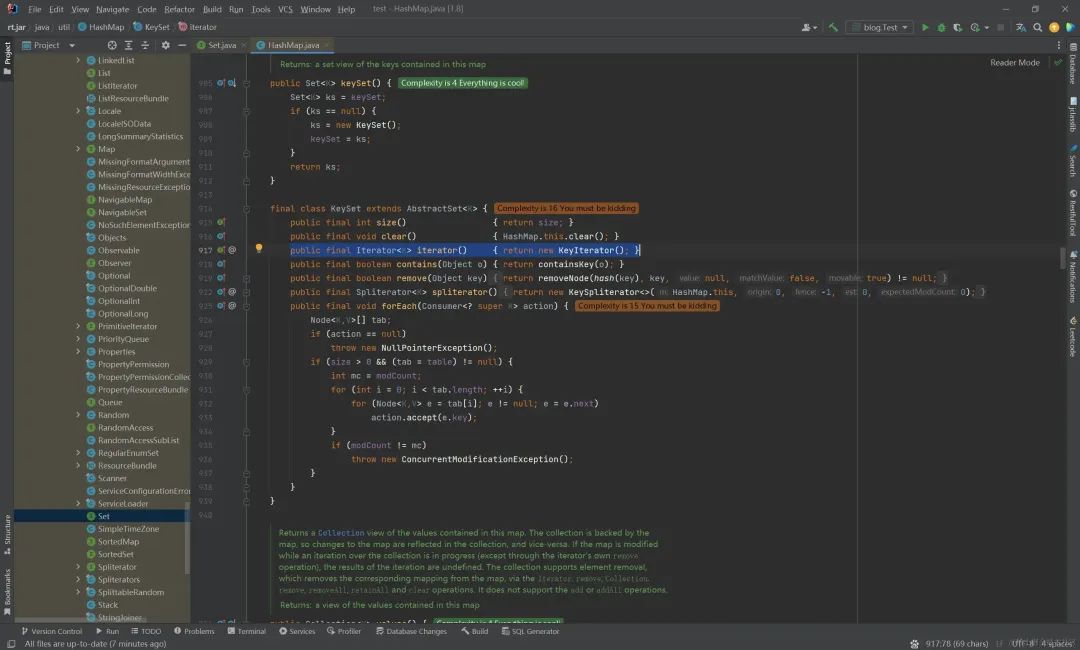The width and height of the screenshot is (1080, 650).
Task: Click the yellow light bulb intention icon
Action: point(258,249)
